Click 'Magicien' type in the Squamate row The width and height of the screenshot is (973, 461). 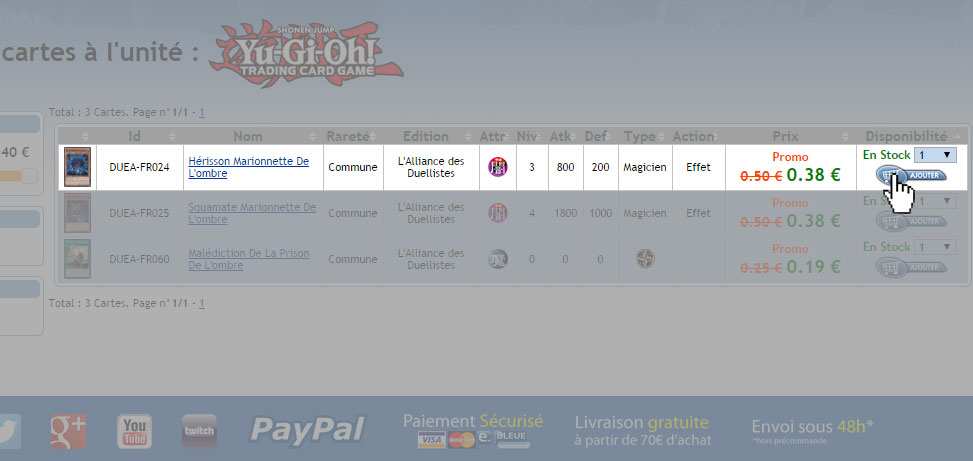click(645, 213)
